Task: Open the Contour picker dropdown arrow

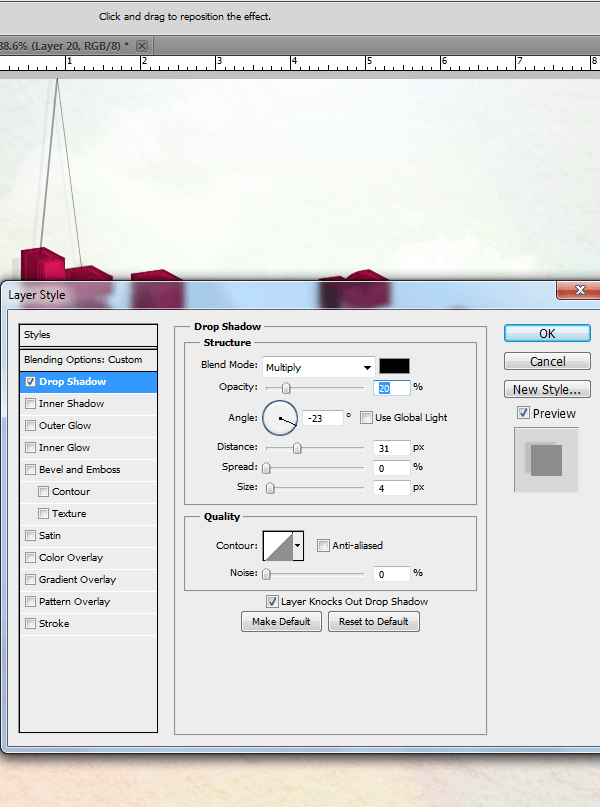Action: click(x=297, y=546)
